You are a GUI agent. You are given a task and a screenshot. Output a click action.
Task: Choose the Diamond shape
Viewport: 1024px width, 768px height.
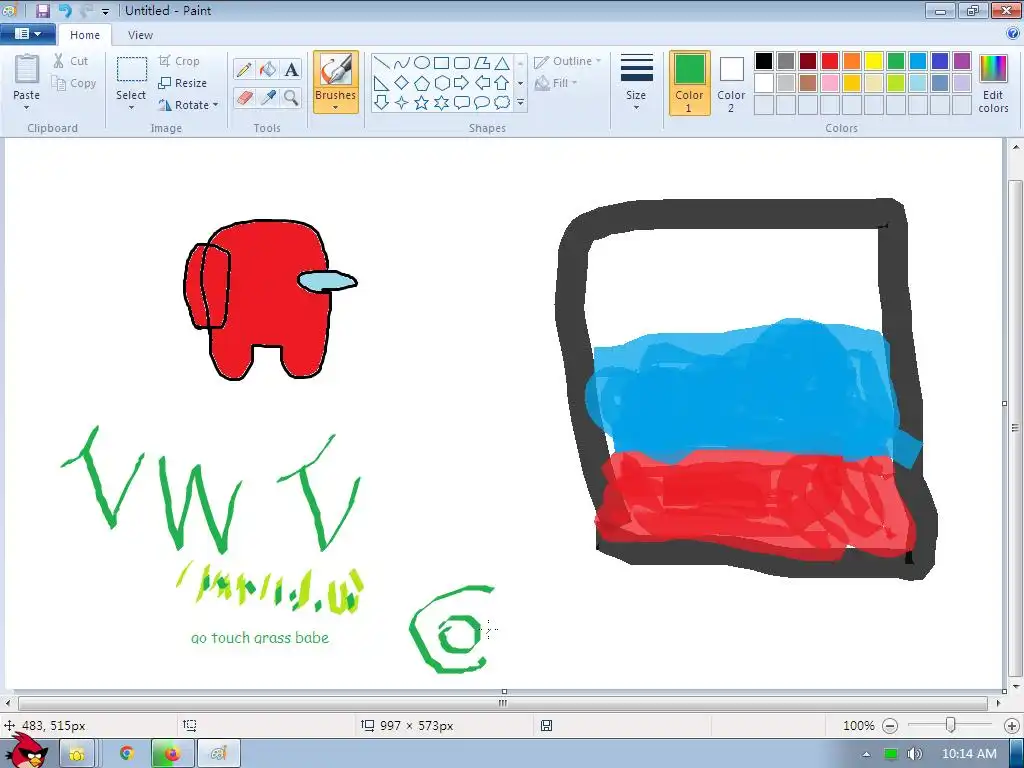[402, 83]
